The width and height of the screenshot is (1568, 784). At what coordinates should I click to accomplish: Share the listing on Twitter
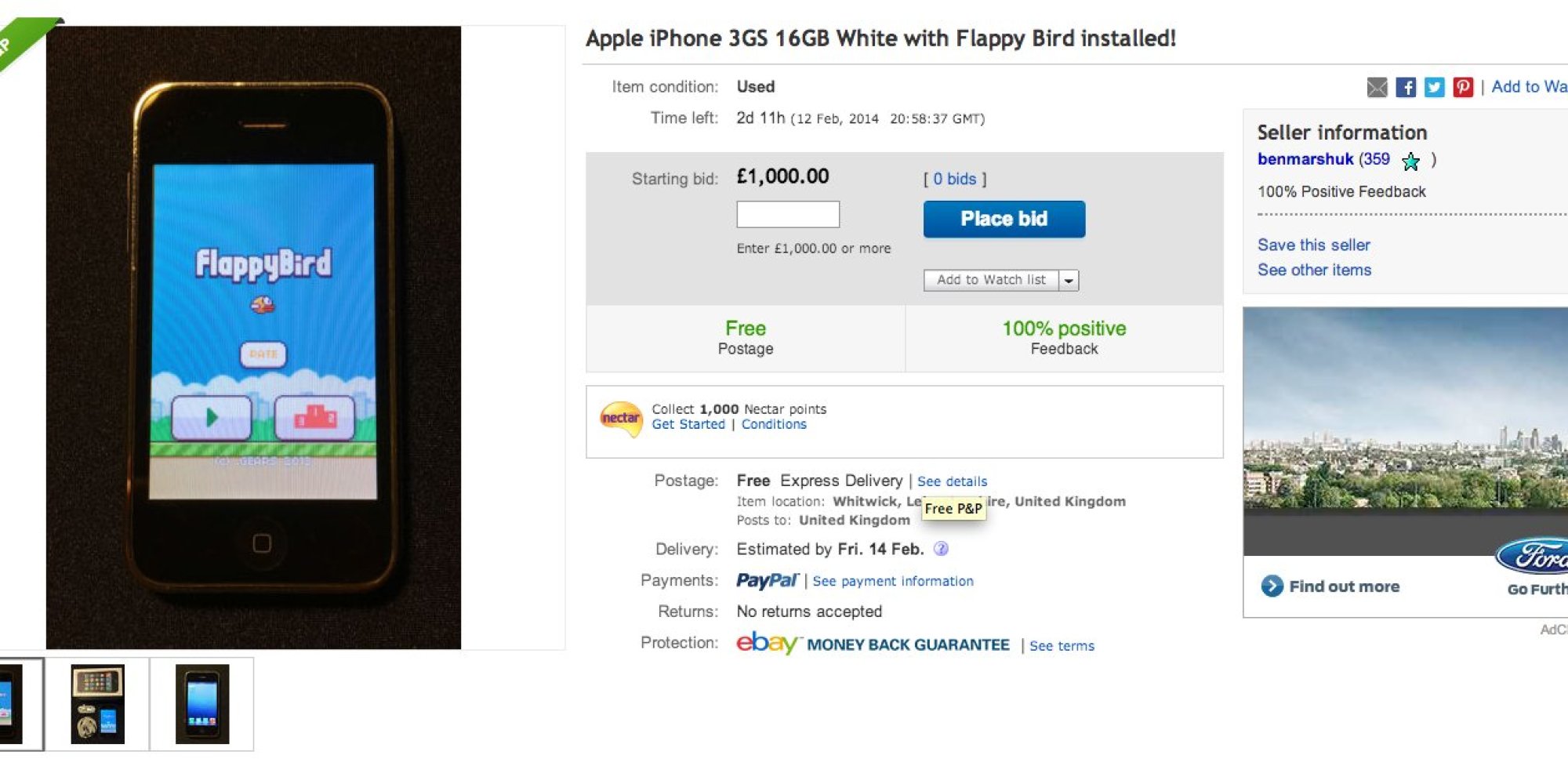(1435, 88)
